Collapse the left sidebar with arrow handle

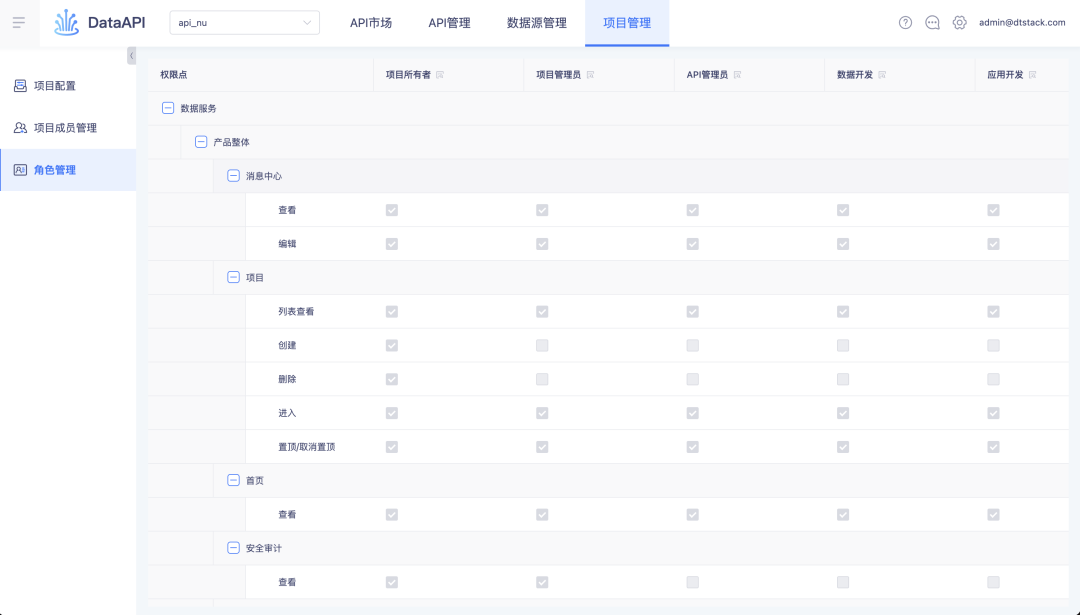131,56
